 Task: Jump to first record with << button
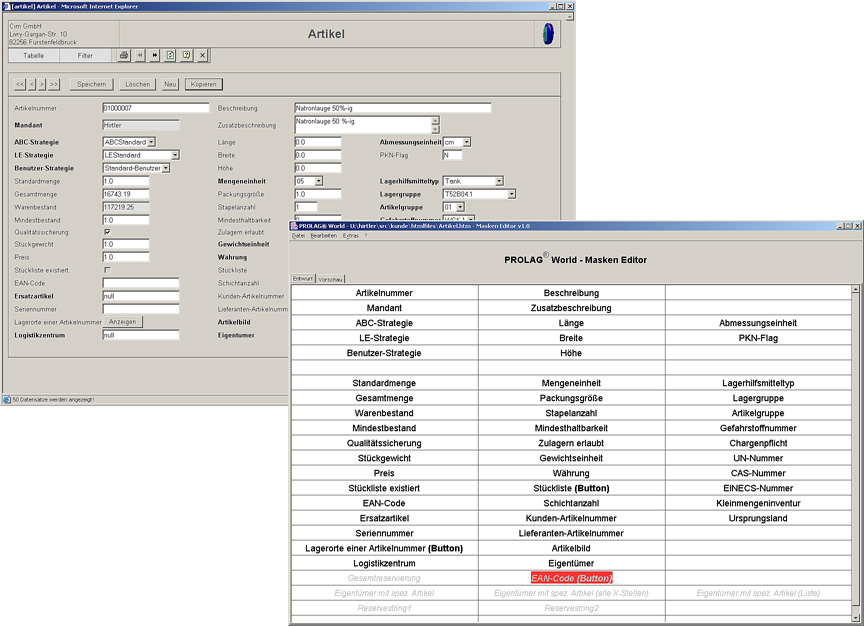click(18, 84)
